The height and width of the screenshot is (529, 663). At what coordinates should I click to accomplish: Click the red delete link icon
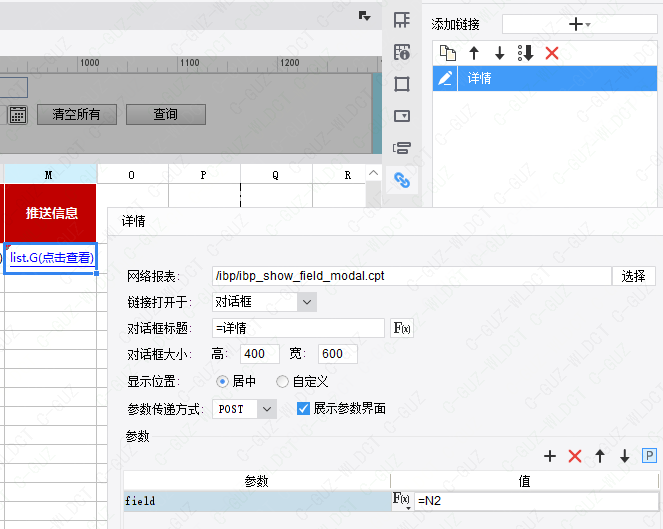click(x=552, y=53)
